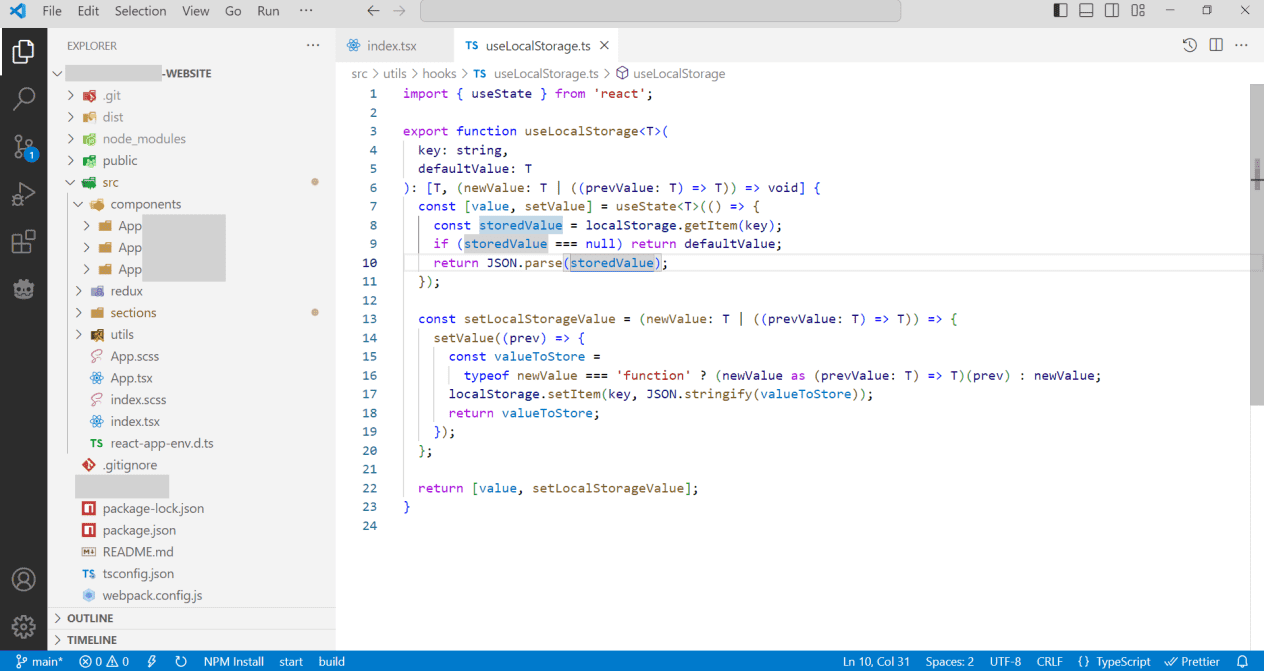Image resolution: width=1264 pixels, height=671 pixels.
Task: Open the Run menu
Action: pos(268,11)
